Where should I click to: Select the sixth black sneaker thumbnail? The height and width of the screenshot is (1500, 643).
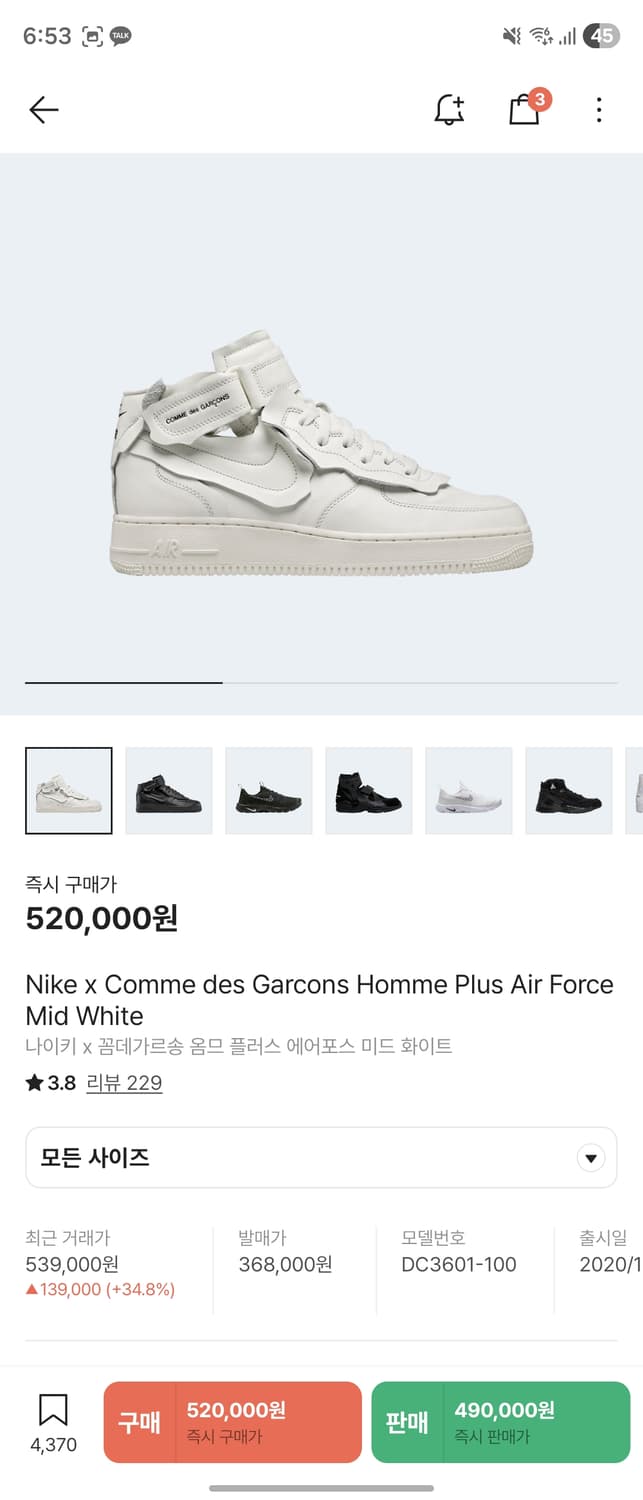569,790
